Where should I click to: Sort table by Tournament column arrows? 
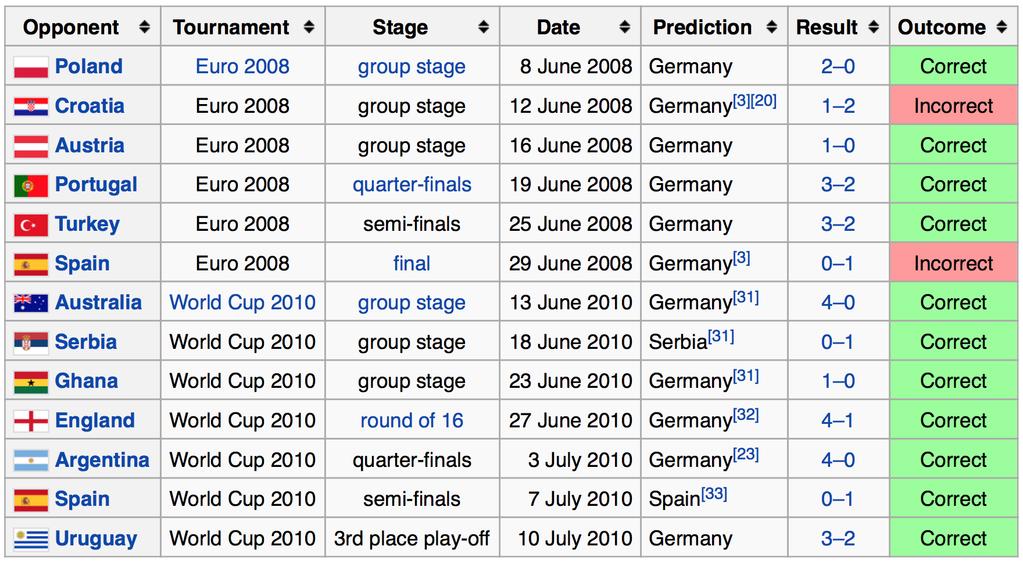(x=309, y=27)
